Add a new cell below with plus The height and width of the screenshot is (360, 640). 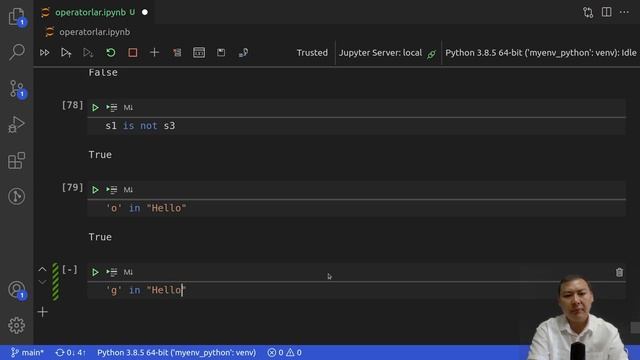tap(42, 312)
